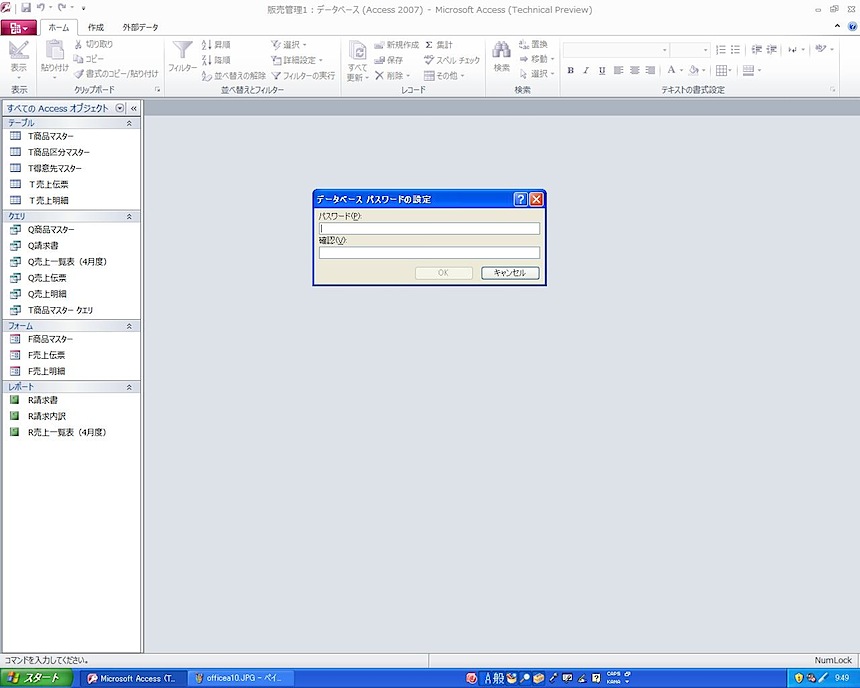This screenshot has height=688, width=860.
Task: Open the その他 more dropdown
Action: [x=444, y=75]
